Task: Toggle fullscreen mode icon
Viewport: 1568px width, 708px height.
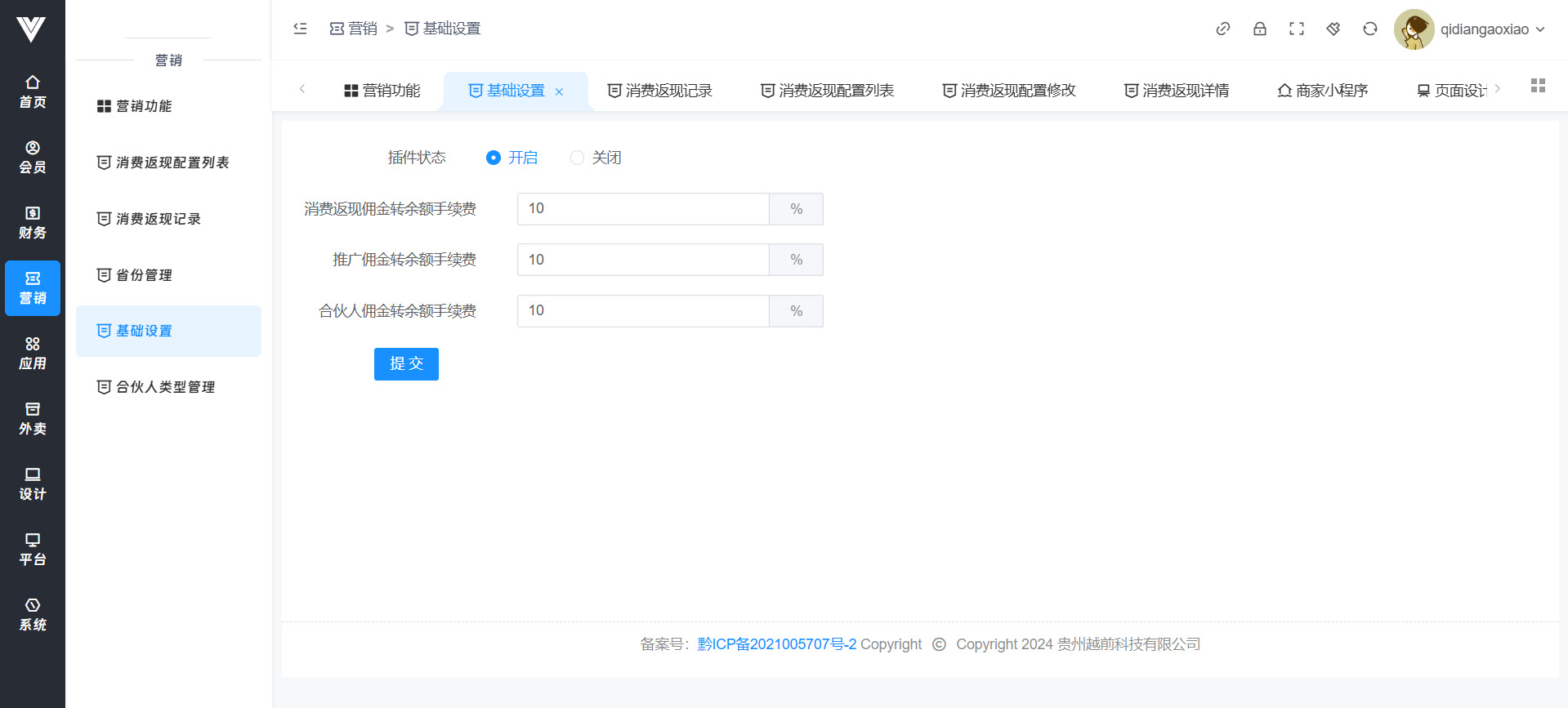Action: (x=1296, y=29)
